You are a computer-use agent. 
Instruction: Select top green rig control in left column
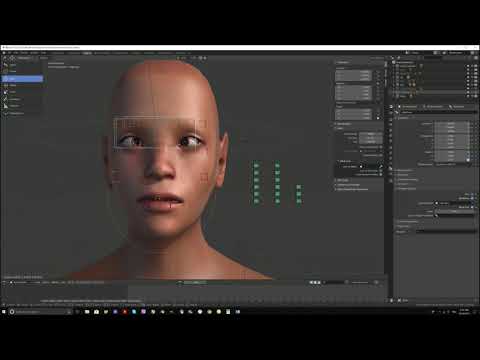256,165
